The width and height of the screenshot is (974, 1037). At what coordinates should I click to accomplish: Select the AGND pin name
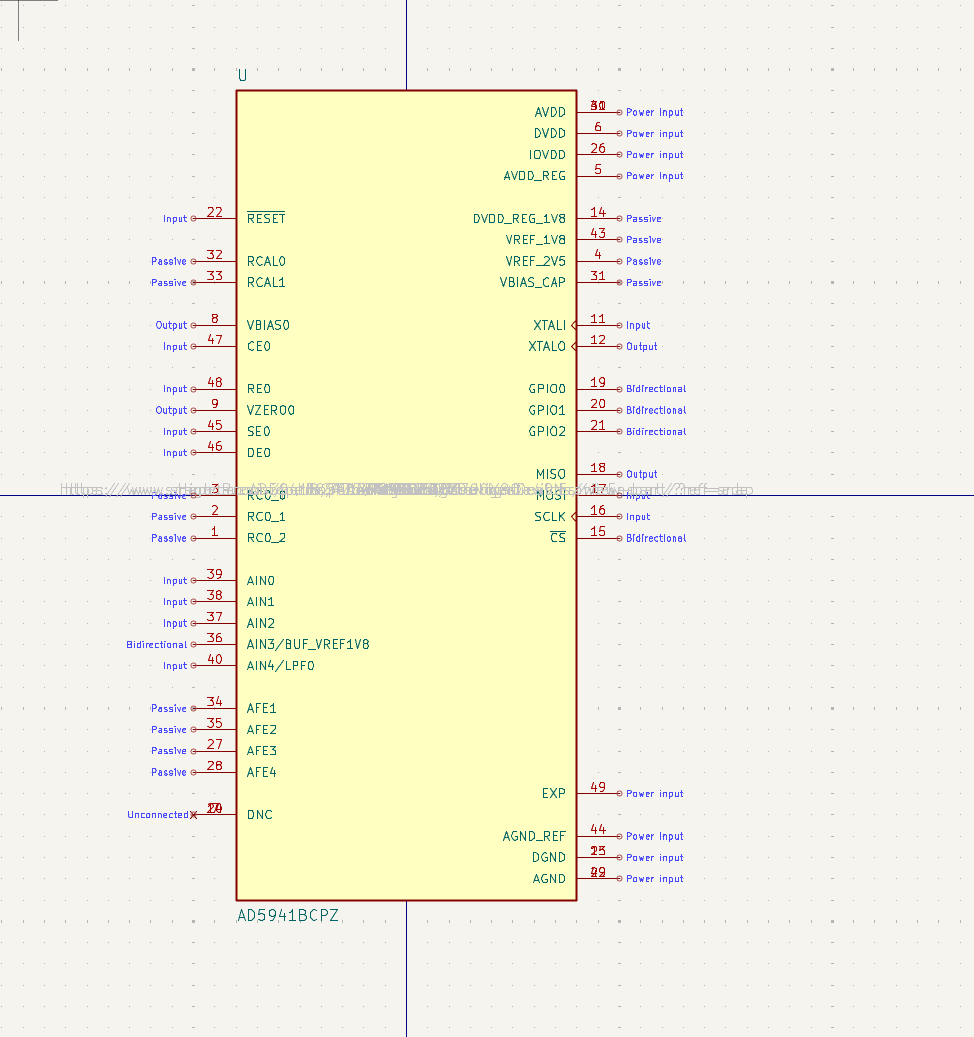[549, 879]
